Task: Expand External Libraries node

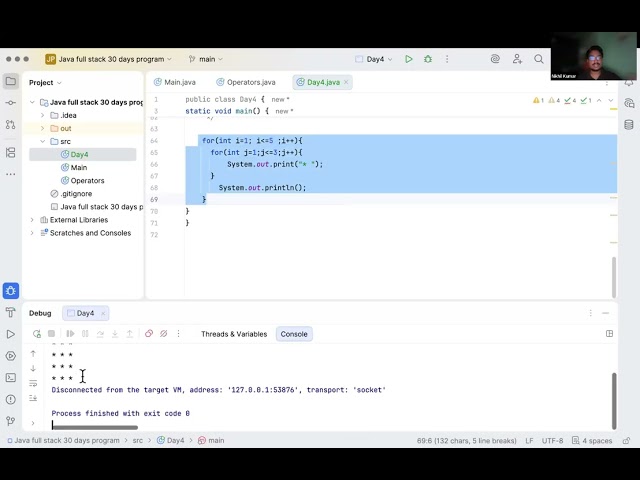Action: 32,220
